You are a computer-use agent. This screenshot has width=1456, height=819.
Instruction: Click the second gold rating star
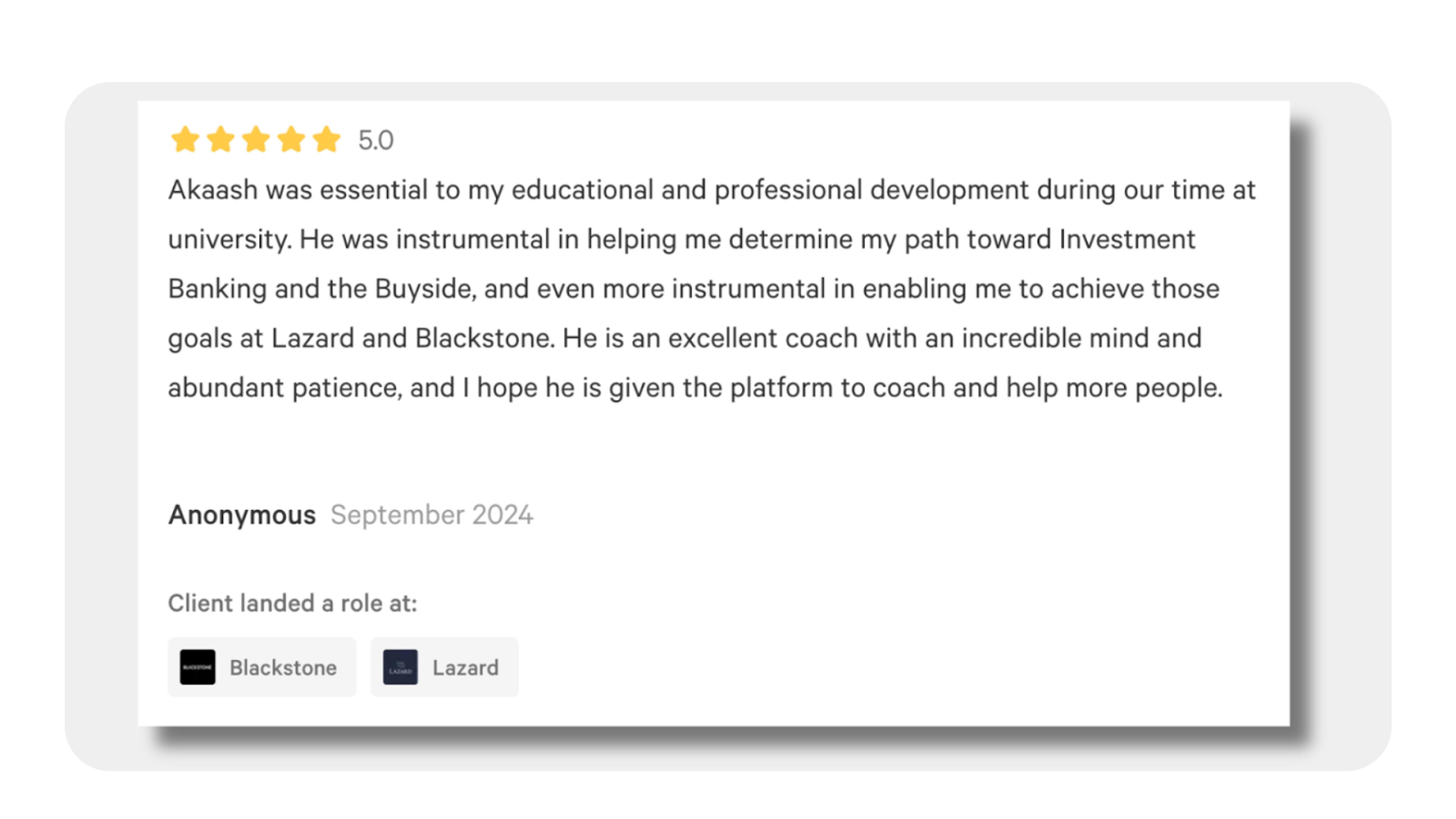coord(220,140)
